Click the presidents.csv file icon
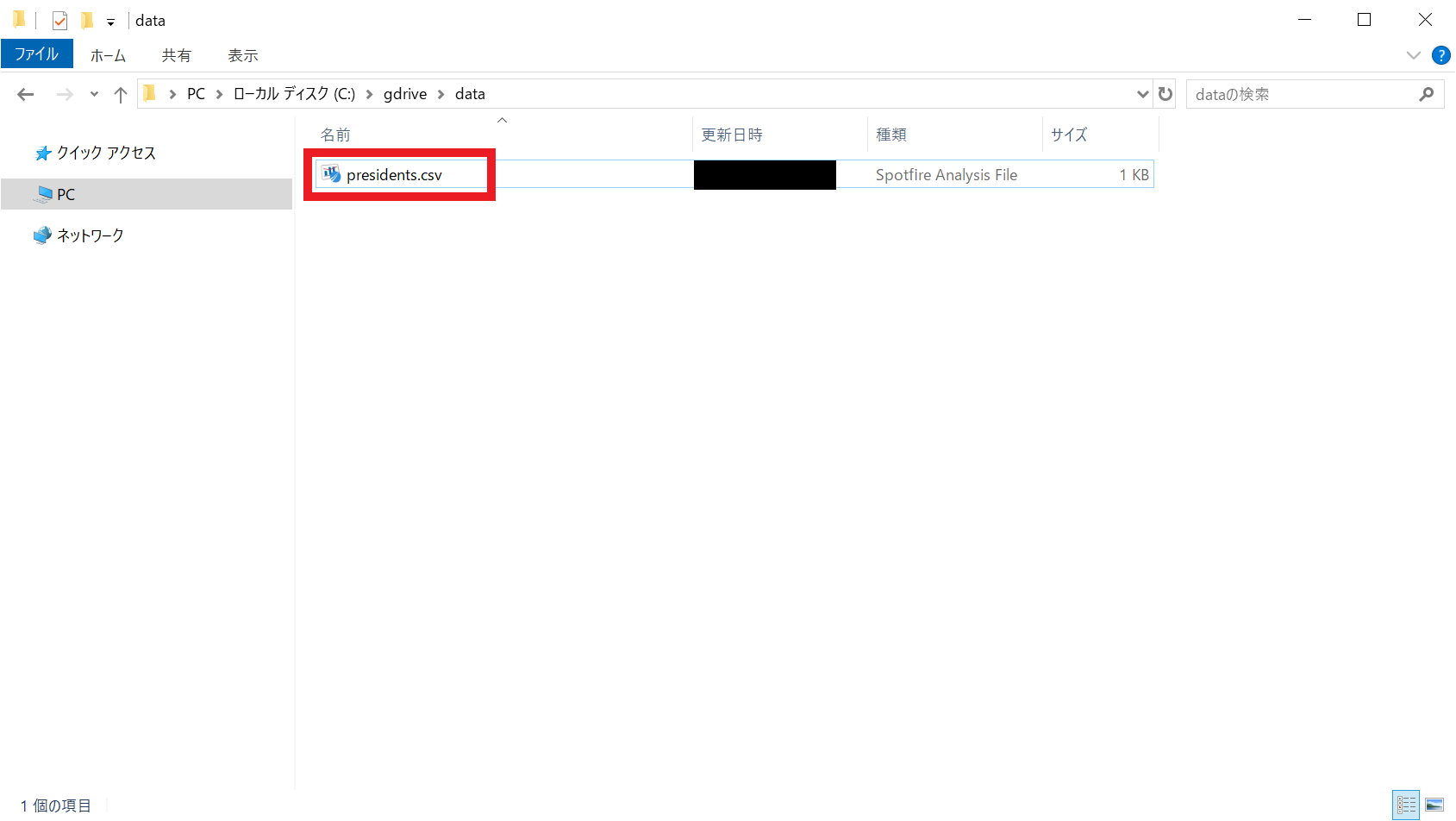 point(331,174)
